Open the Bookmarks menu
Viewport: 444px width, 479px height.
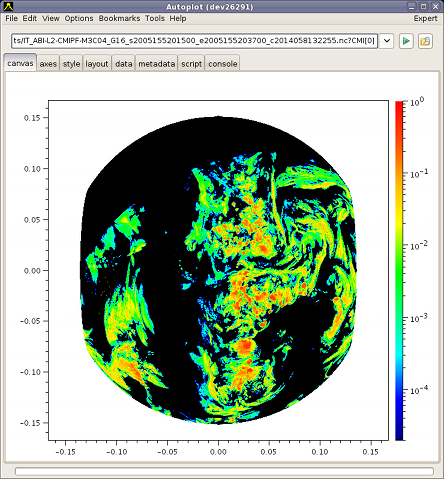pos(119,18)
